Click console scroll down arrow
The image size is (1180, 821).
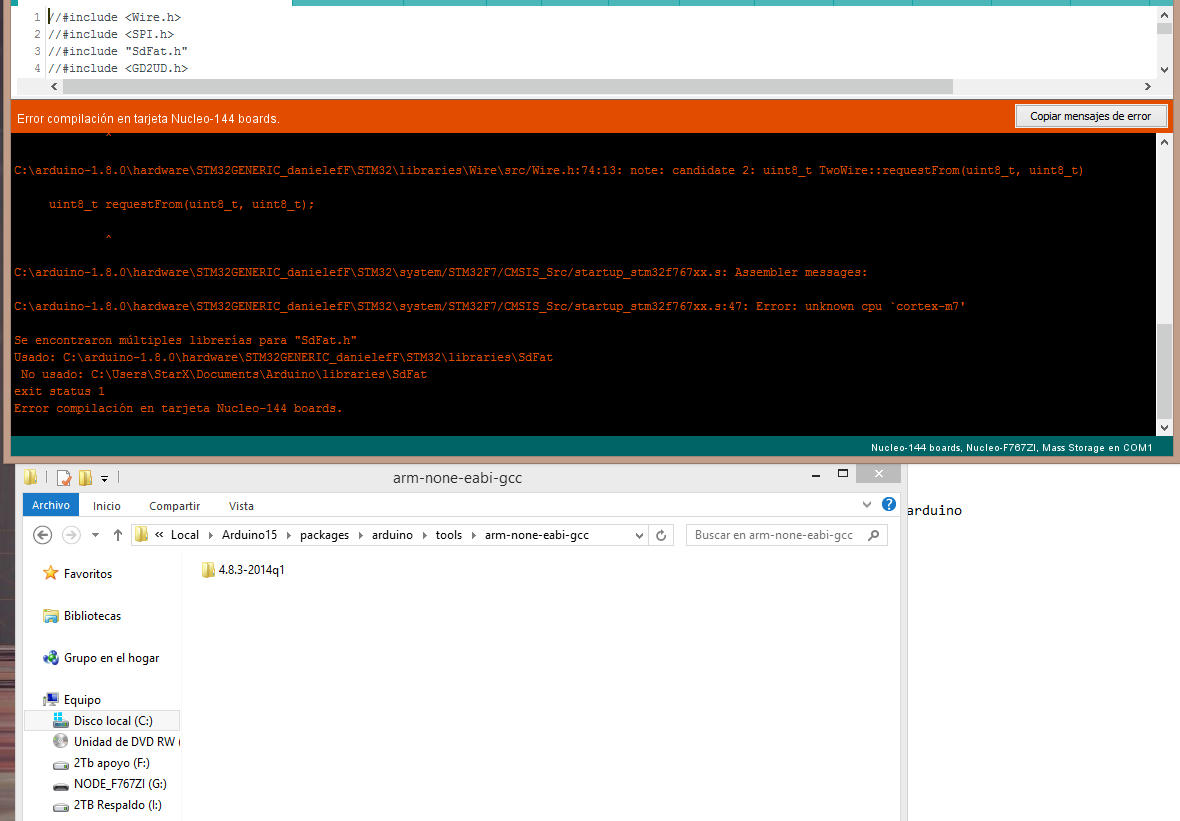coord(1164,427)
